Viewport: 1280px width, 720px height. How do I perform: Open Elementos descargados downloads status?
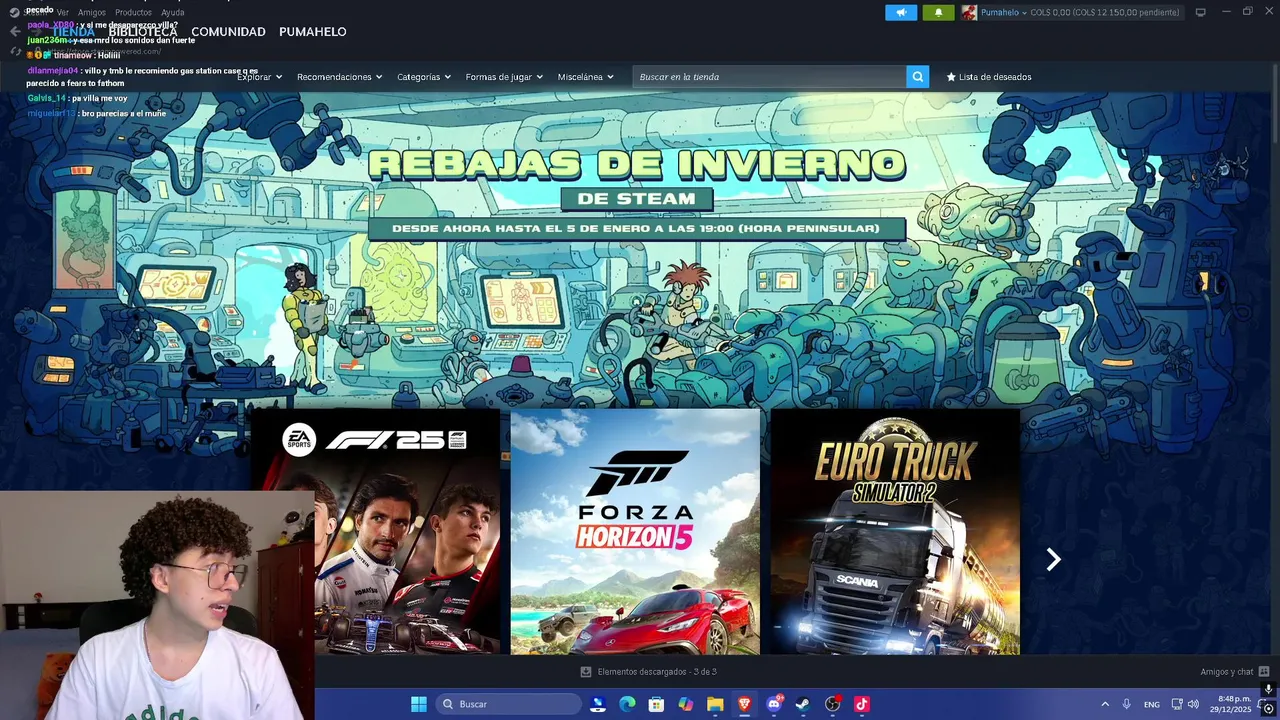click(649, 672)
